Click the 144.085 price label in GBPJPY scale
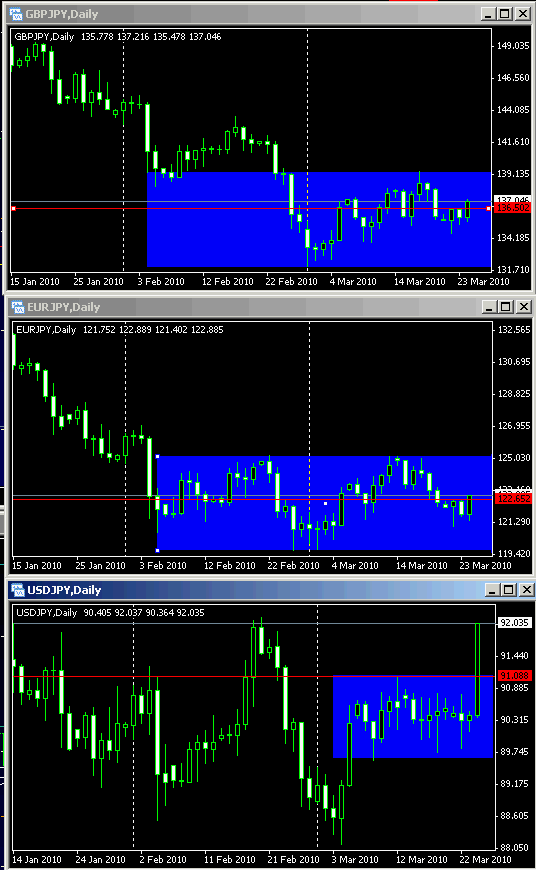The image size is (536, 870). (513, 110)
